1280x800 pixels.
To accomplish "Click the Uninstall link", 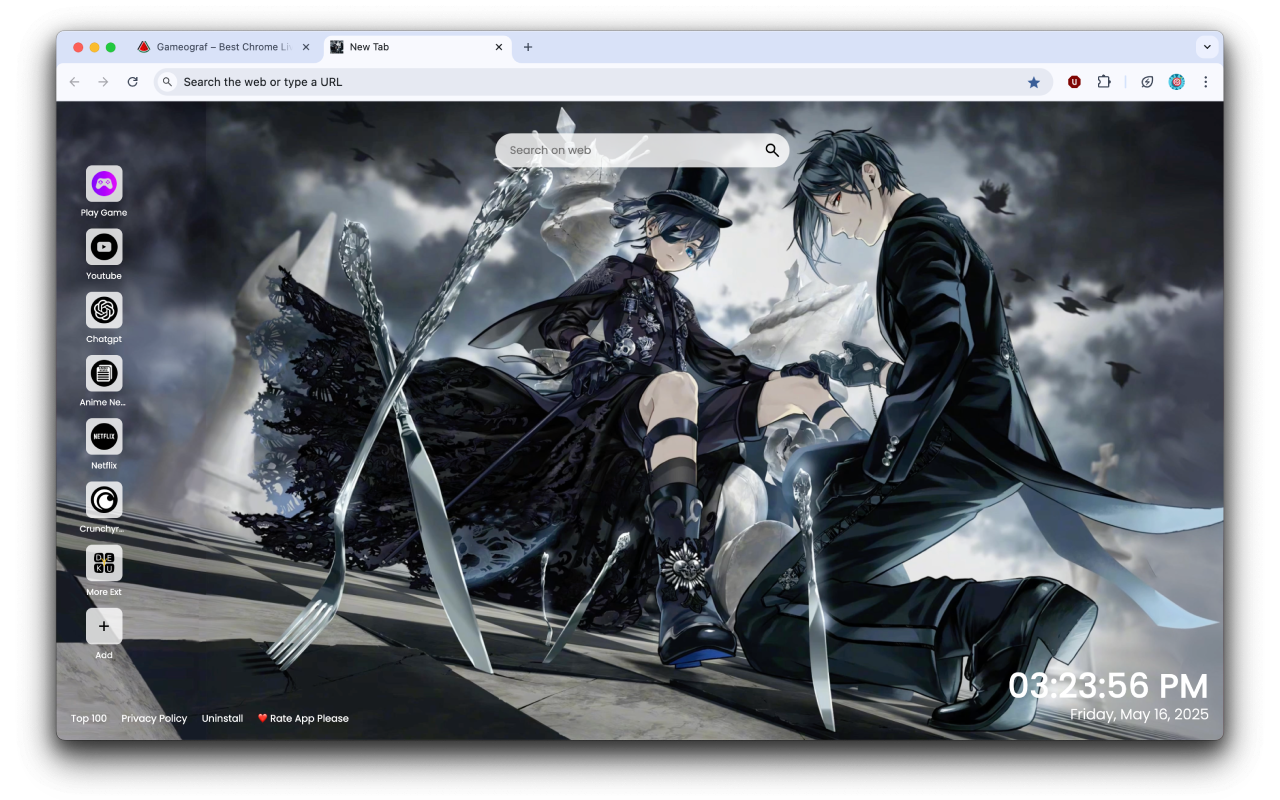I will (x=222, y=718).
